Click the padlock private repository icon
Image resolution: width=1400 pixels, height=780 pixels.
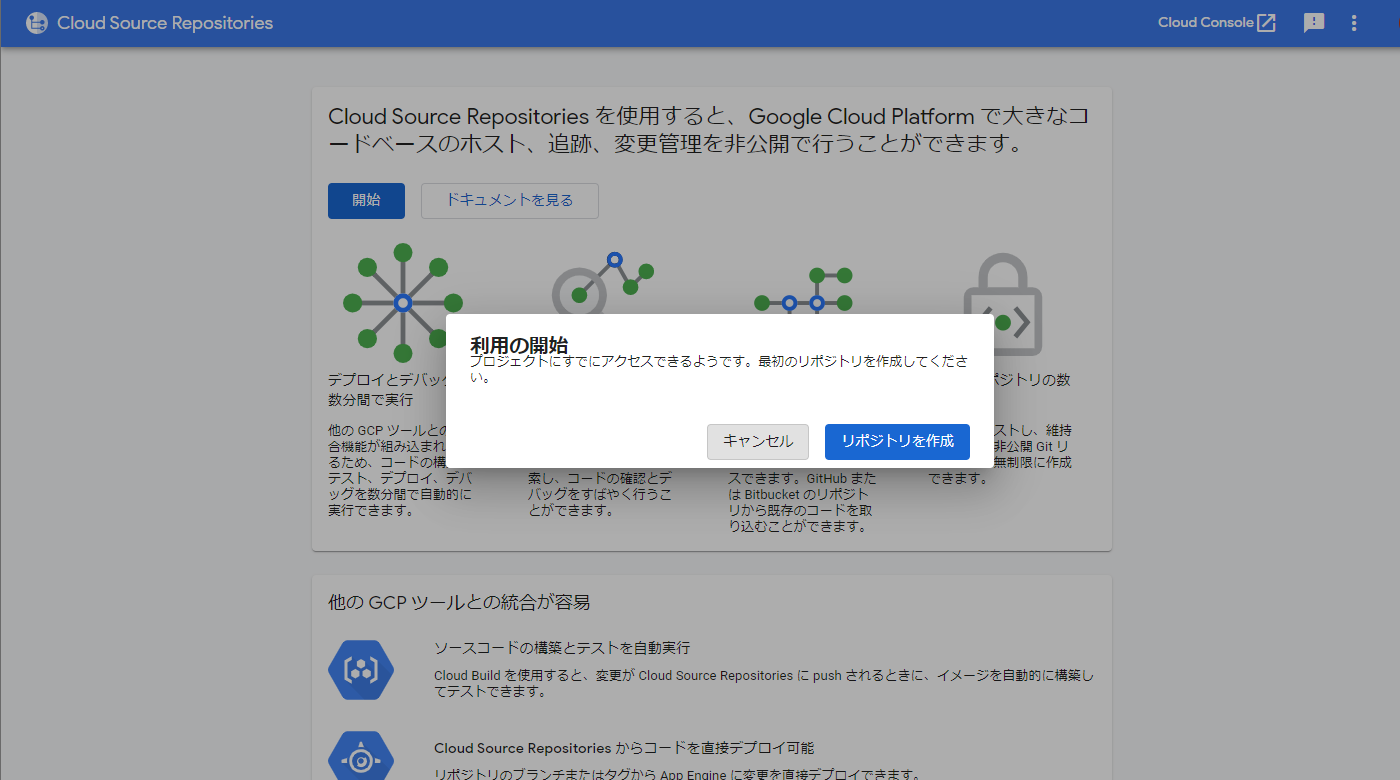[x=1003, y=303]
